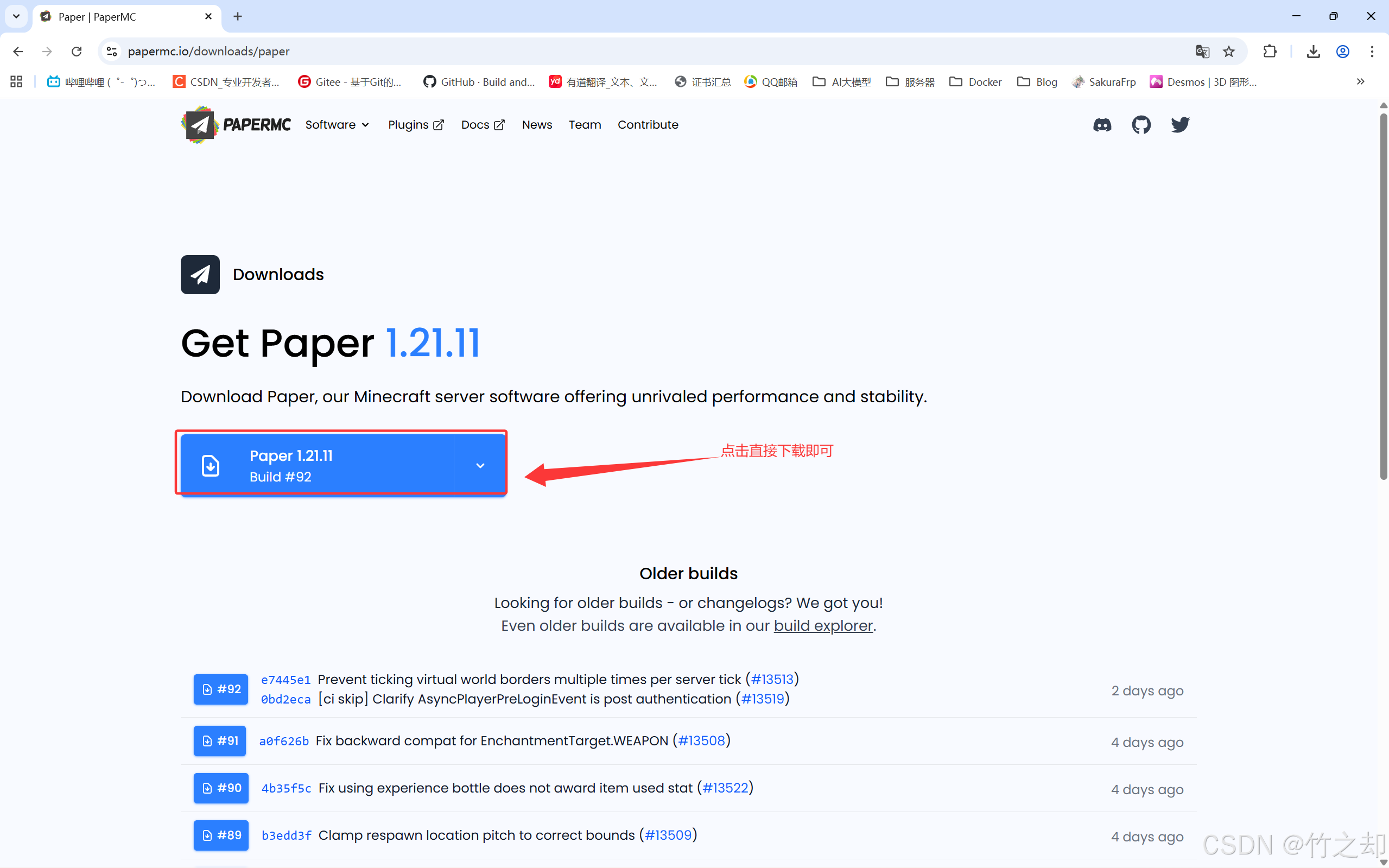Open PaperMC Discord icon link
Image resolution: width=1389 pixels, height=868 pixels.
coord(1102,124)
